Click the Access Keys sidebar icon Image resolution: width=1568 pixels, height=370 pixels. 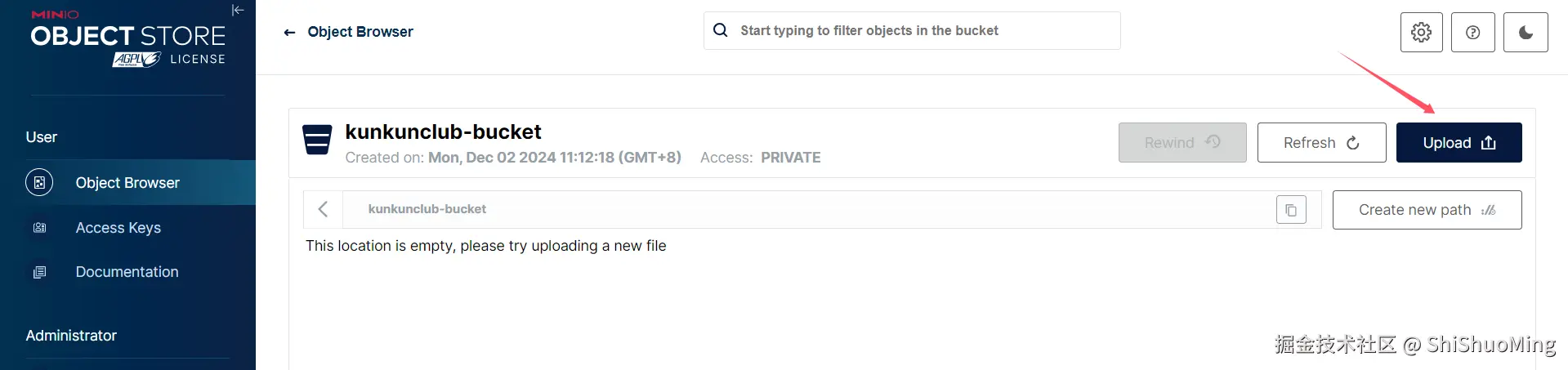pyautogui.click(x=39, y=228)
